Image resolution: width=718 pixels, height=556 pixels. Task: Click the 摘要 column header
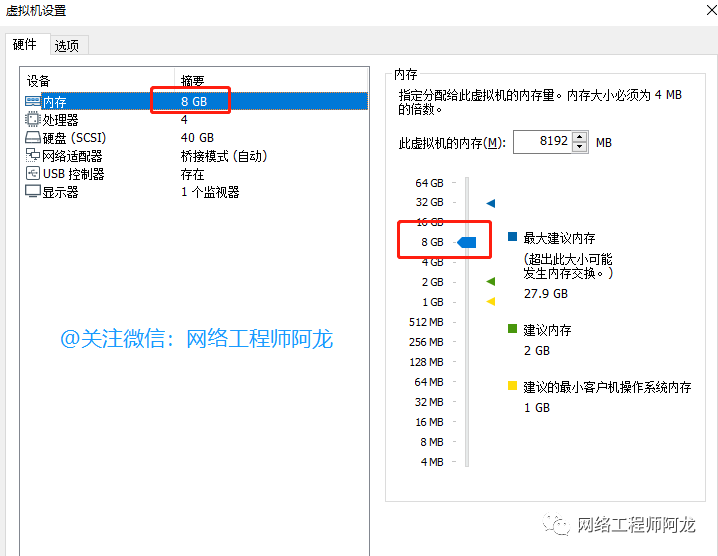pos(192,81)
